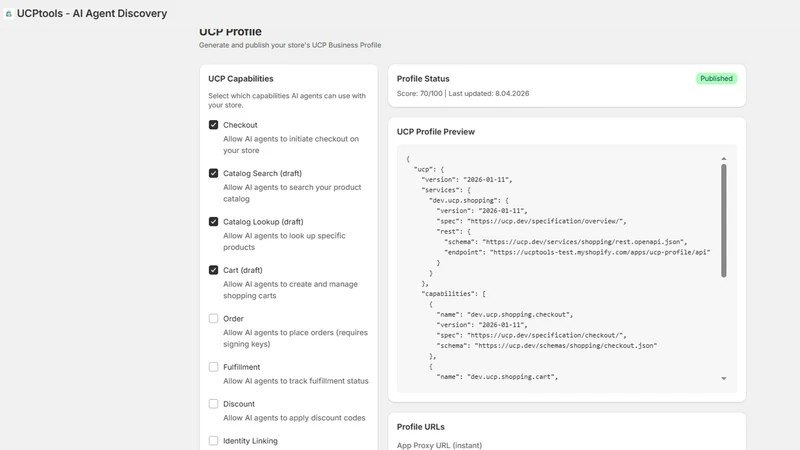800x450 pixels.
Task: Click the Discount label text
Action: [239, 404]
